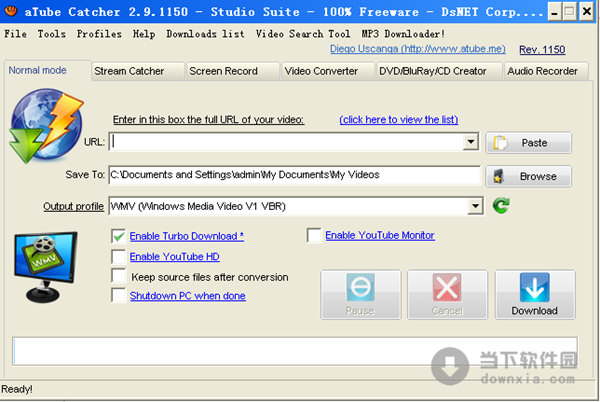
Task: Open the DVD/BluRay/CD Creator tab
Action: [x=439, y=71]
